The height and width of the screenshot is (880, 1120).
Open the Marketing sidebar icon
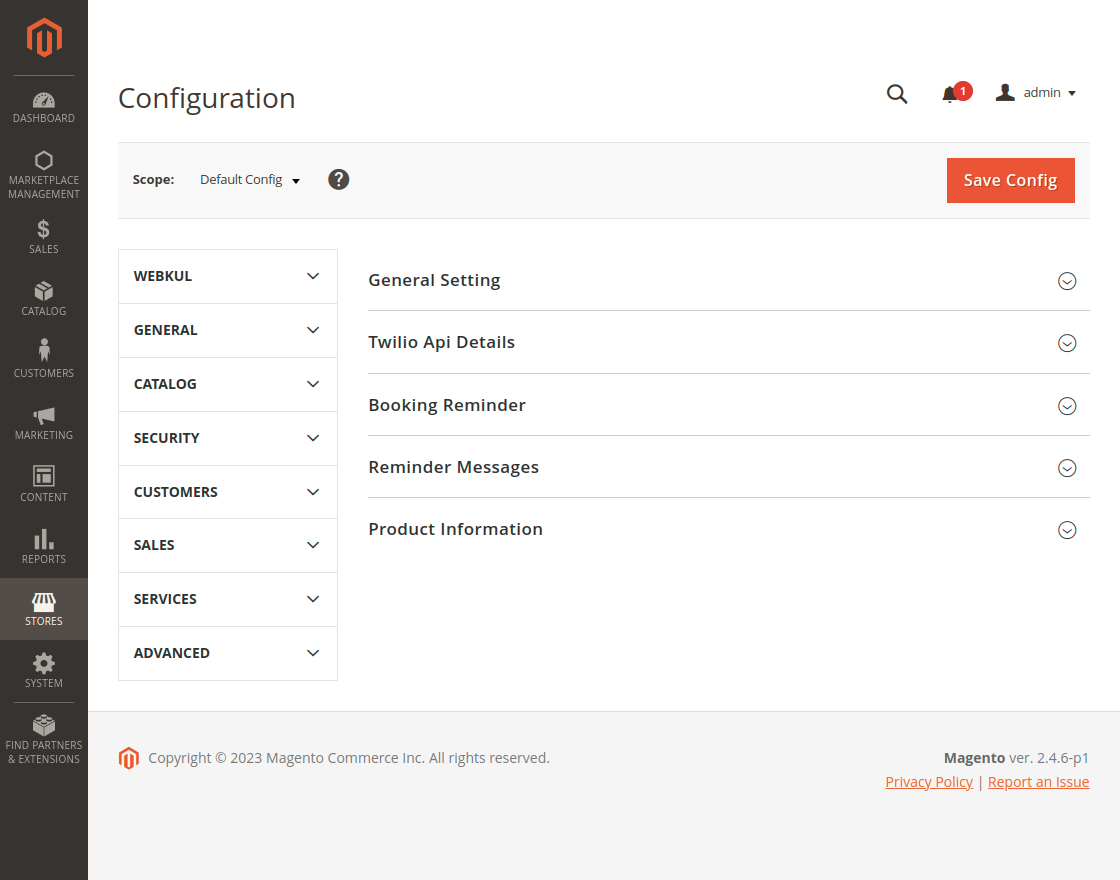[x=44, y=420]
